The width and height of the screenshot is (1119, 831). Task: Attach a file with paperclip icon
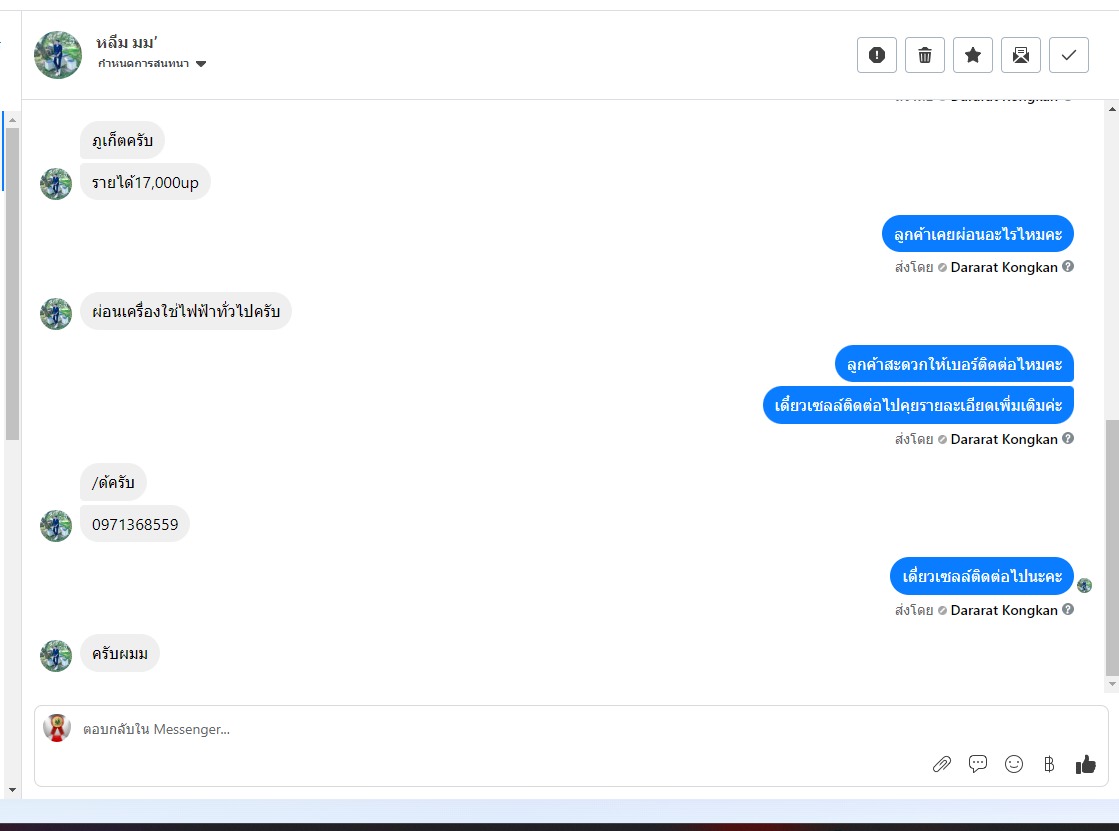(941, 765)
